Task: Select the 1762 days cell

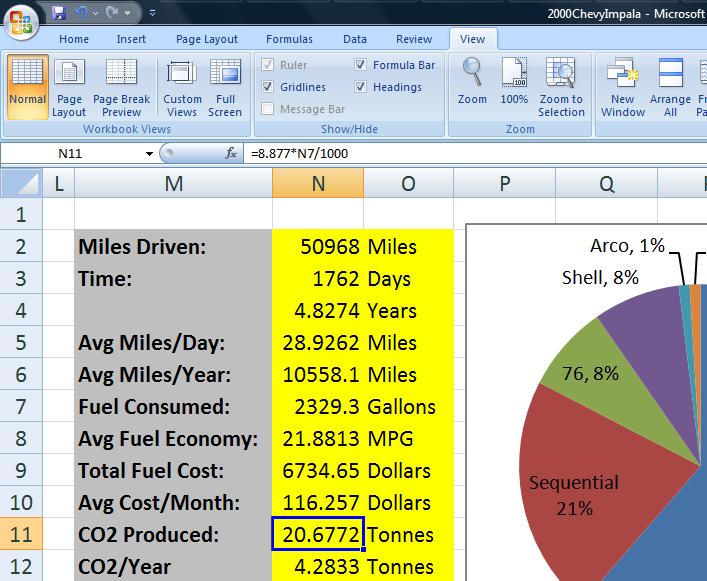Action: (318, 278)
